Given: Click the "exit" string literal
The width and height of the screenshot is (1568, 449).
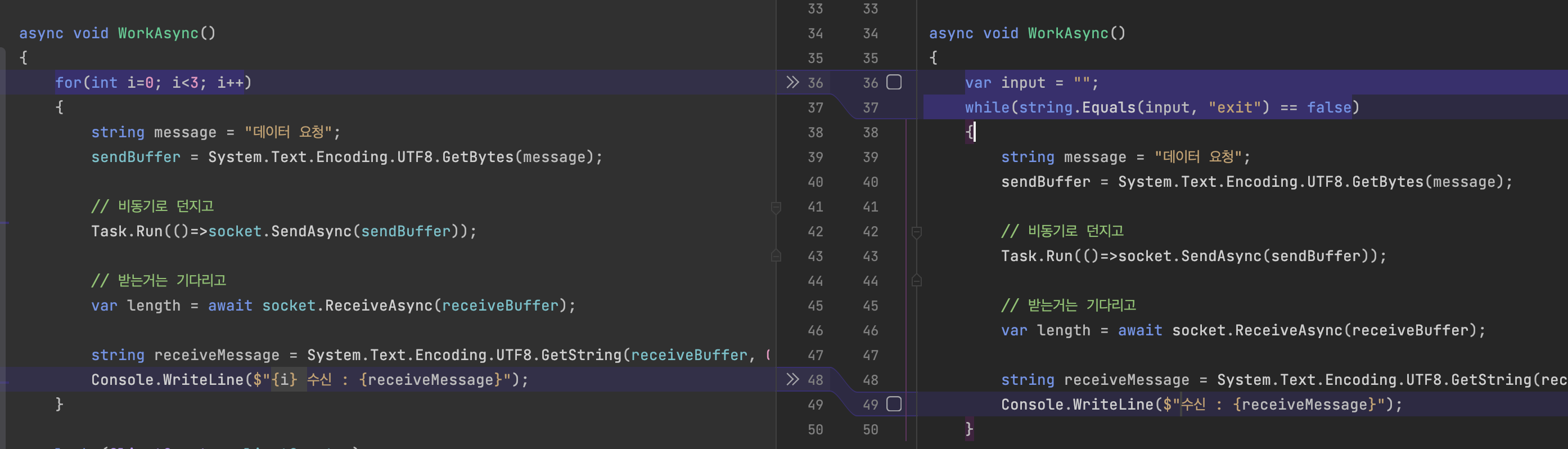Looking at the screenshot, I should 1235,107.
